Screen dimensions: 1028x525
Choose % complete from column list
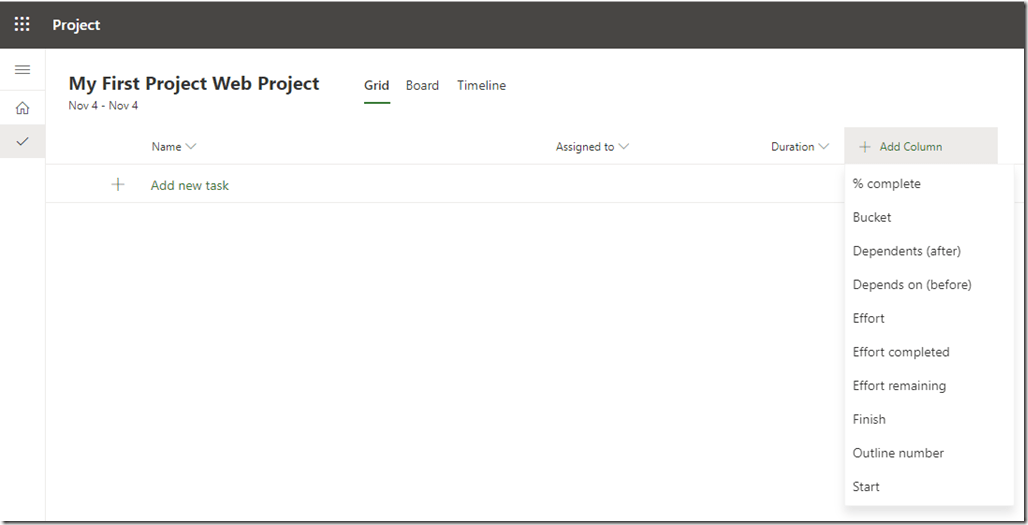(886, 184)
